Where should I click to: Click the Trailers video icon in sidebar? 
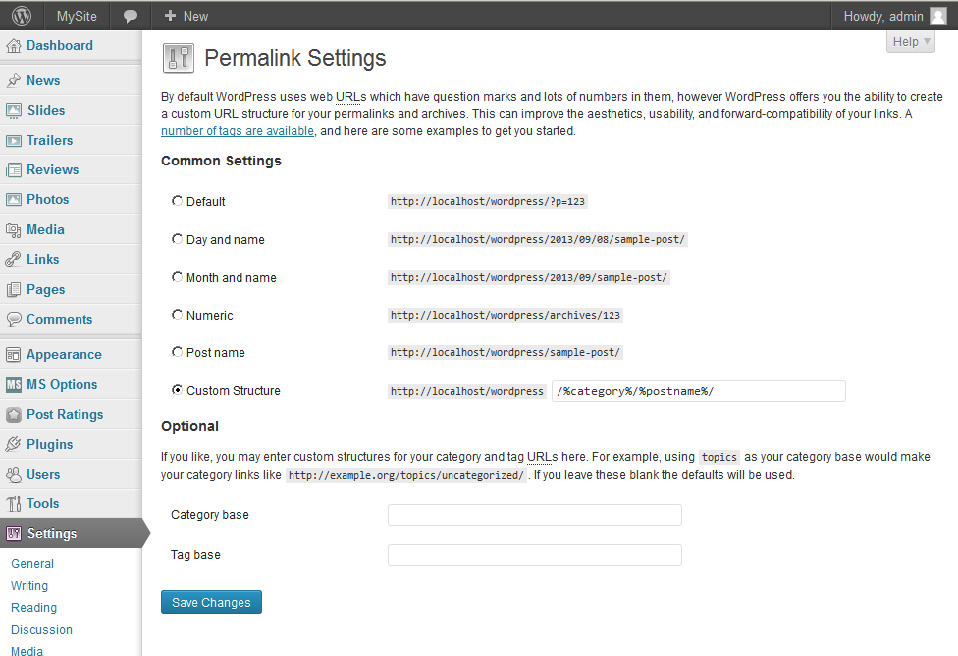tap(14, 141)
